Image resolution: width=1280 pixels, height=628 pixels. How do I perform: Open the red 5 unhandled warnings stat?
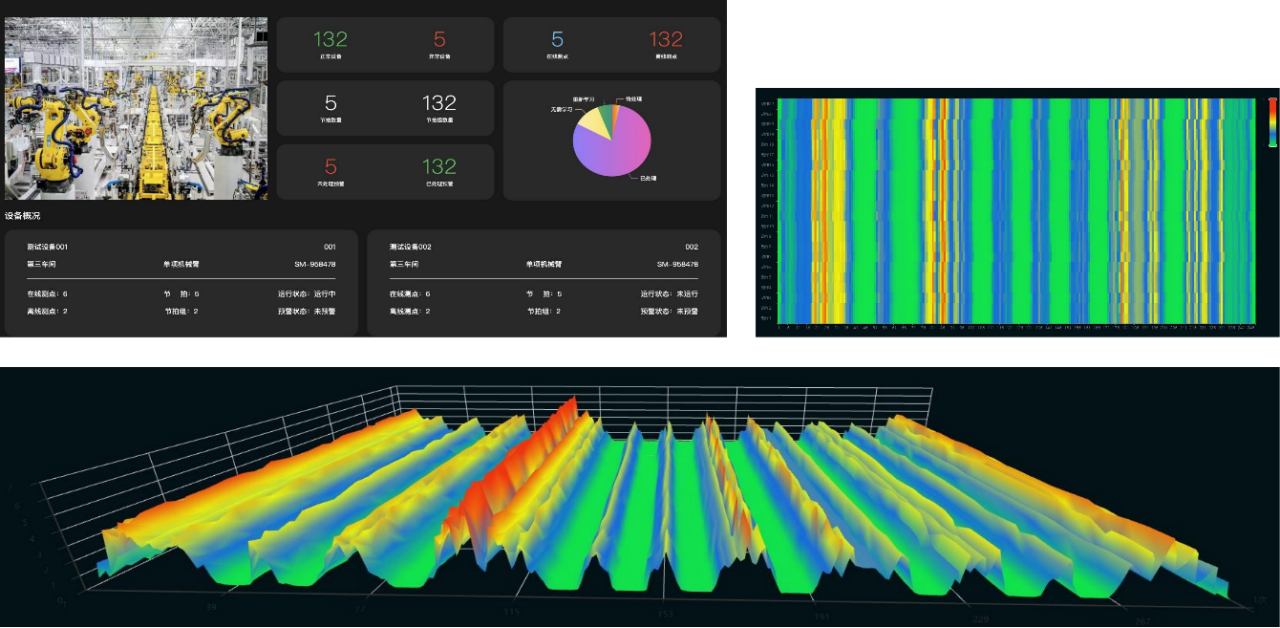331,167
